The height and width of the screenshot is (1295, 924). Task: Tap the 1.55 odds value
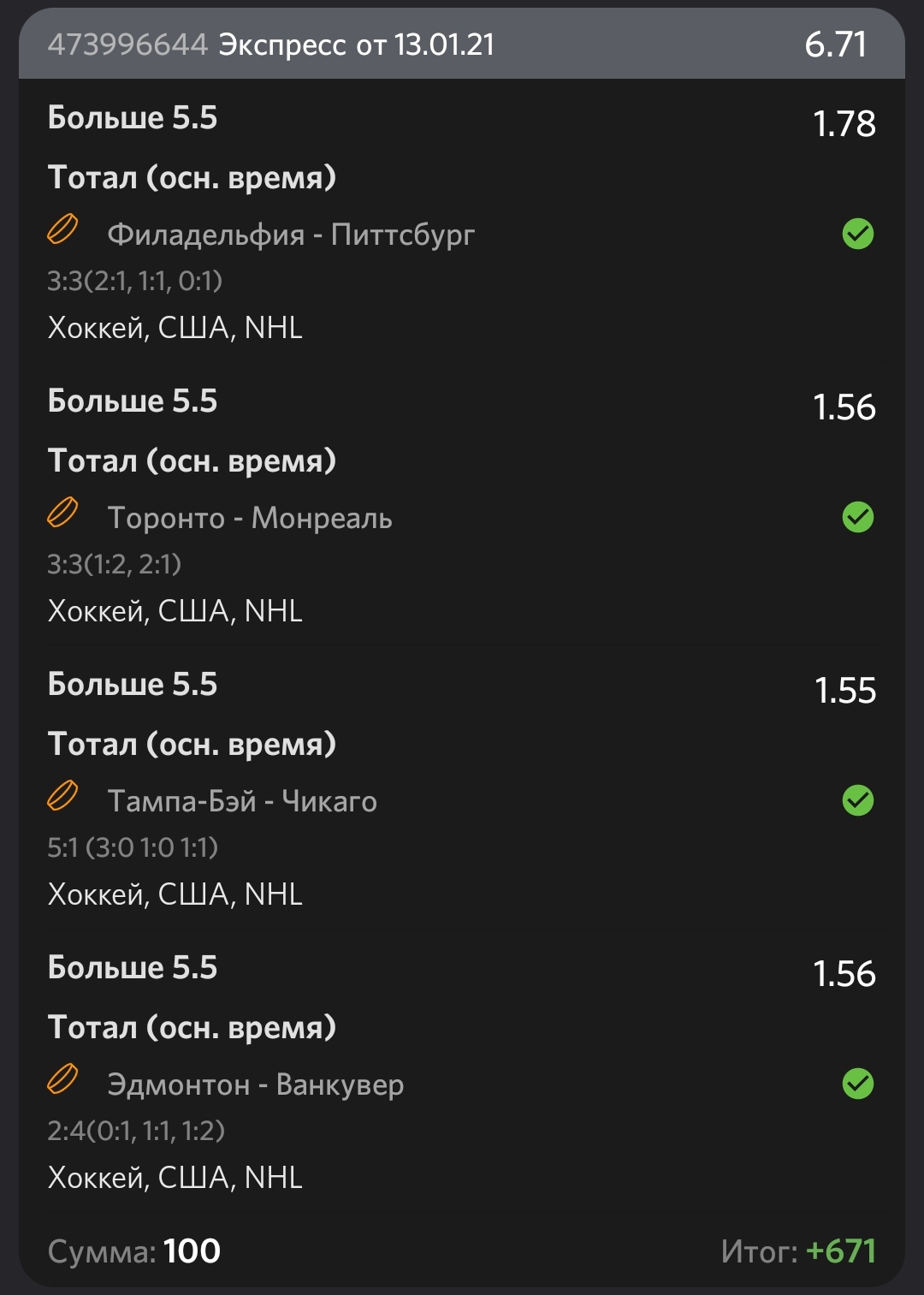click(845, 691)
